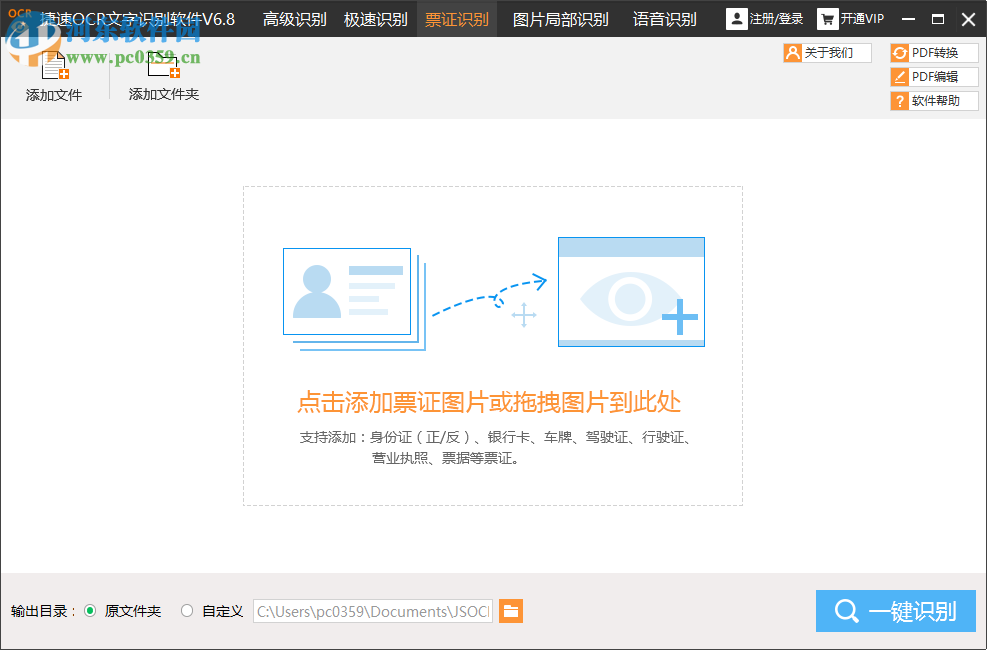Click the 一键识别 recognize button
Viewport: 987px width, 650px height.
(x=895, y=611)
